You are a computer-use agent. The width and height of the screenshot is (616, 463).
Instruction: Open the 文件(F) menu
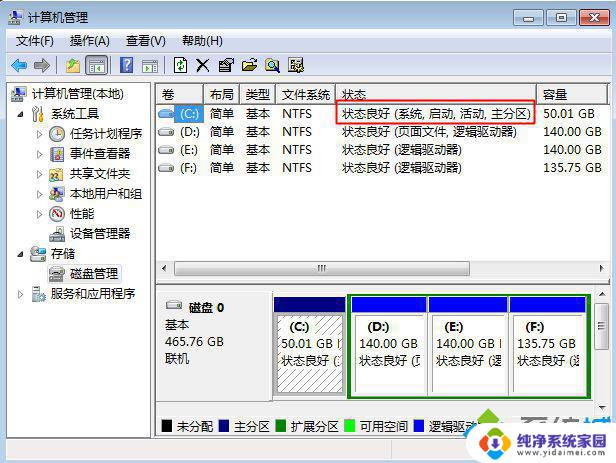pos(35,41)
